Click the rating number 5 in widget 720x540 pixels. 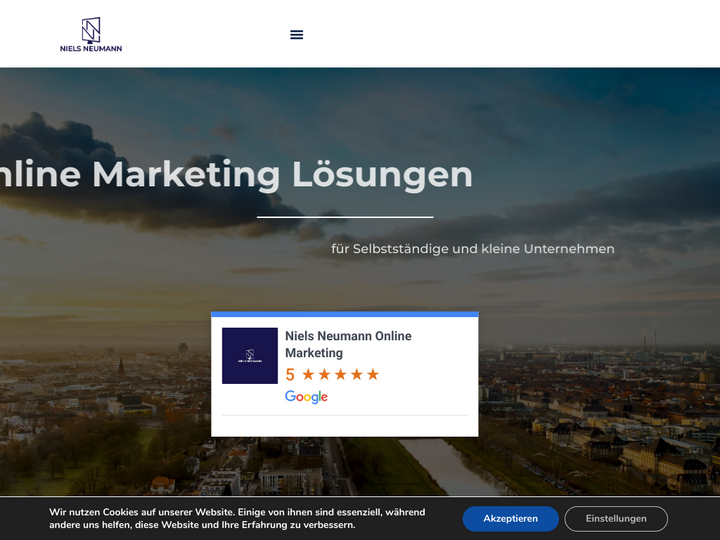click(290, 375)
